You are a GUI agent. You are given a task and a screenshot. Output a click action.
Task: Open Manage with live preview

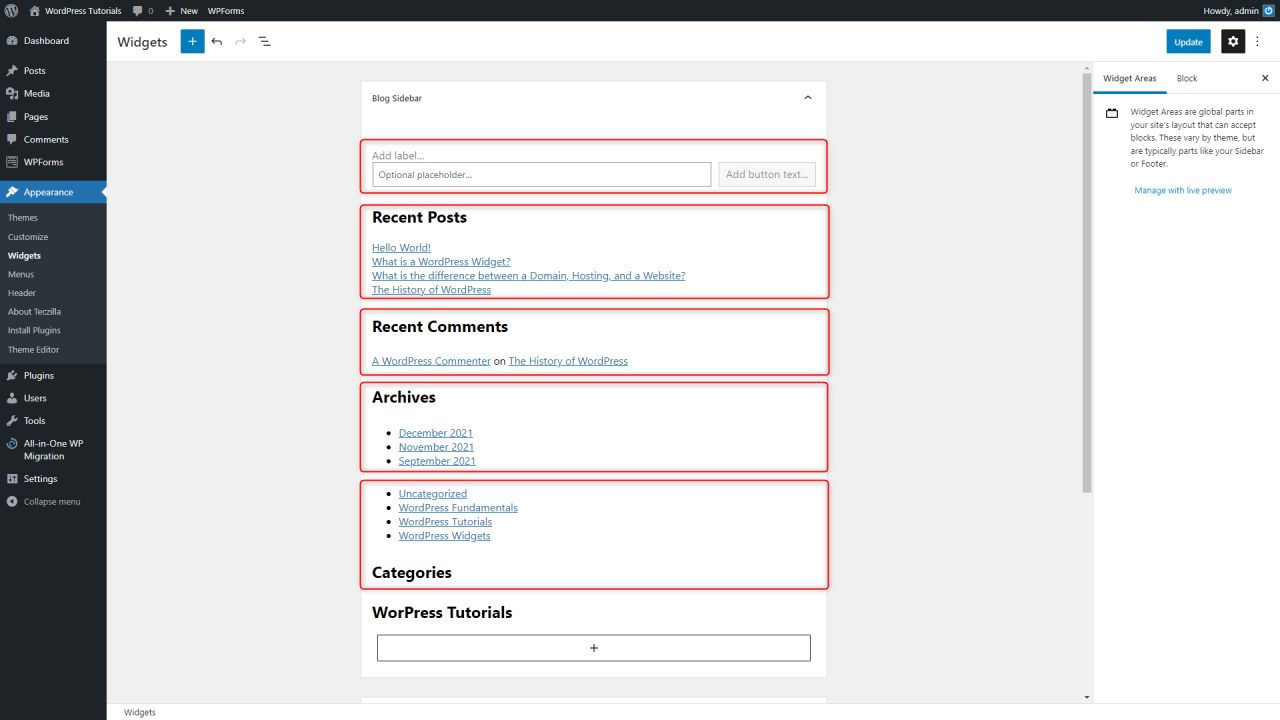(x=1183, y=190)
